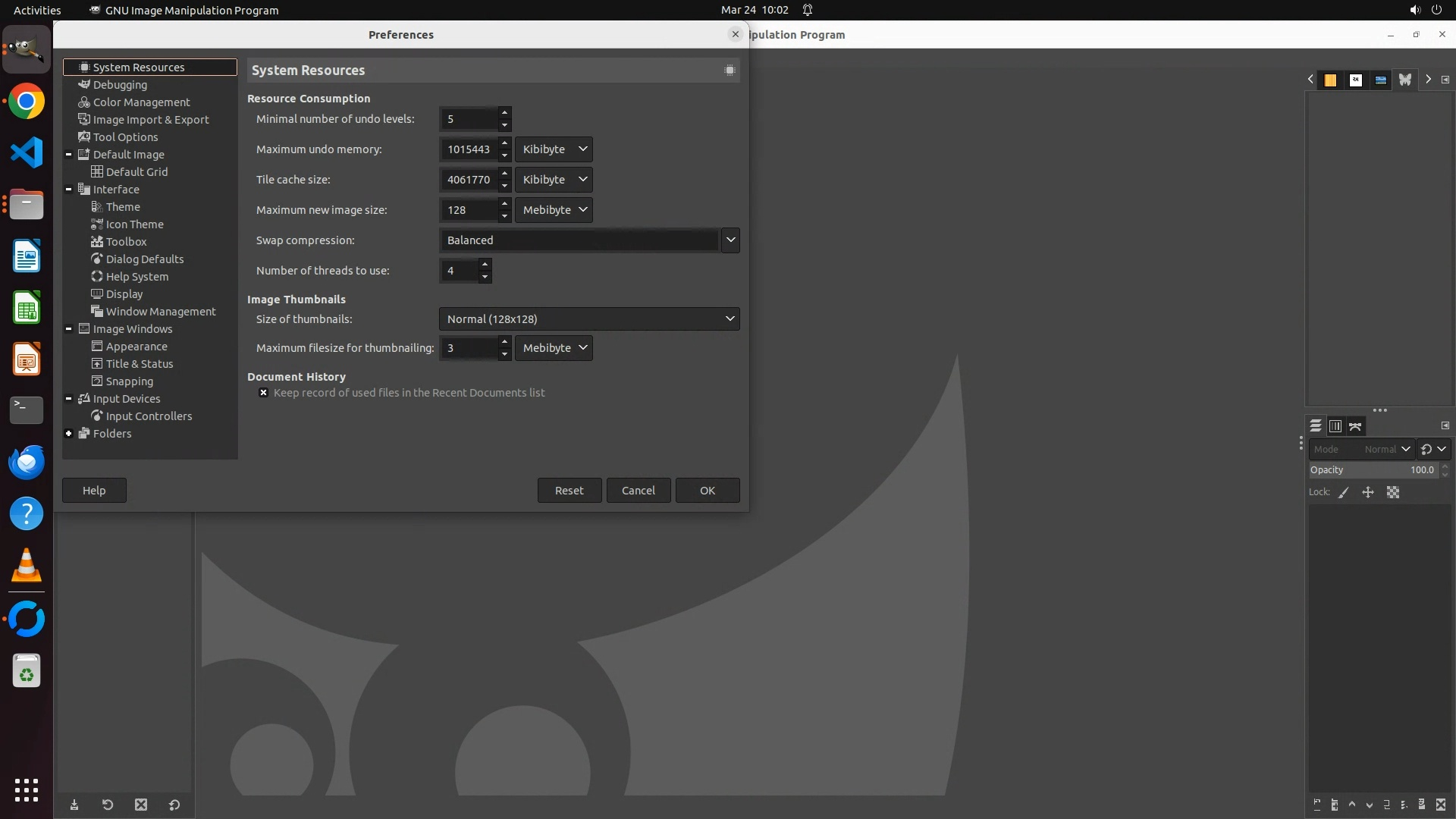Click the lock pixels brush icon
The height and width of the screenshot is (819, 1456).
point(1344,492)
